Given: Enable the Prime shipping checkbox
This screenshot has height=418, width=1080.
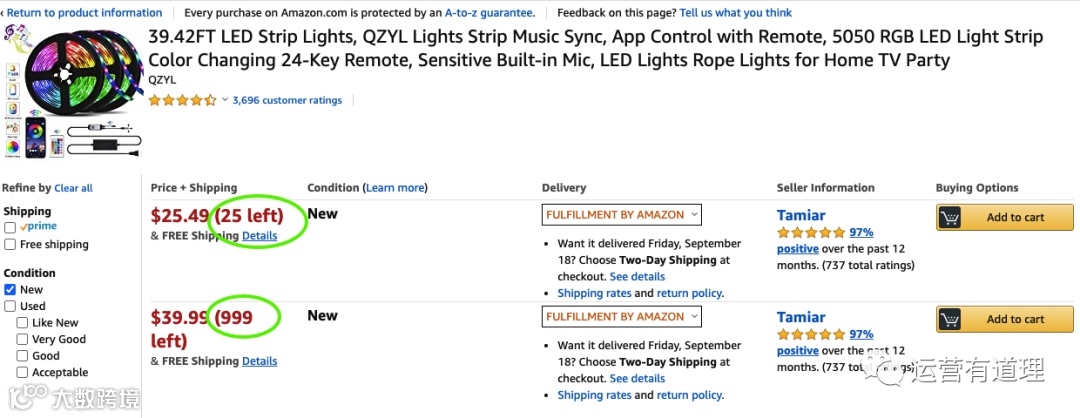Looking at the screenshot, I should point(10,228).
